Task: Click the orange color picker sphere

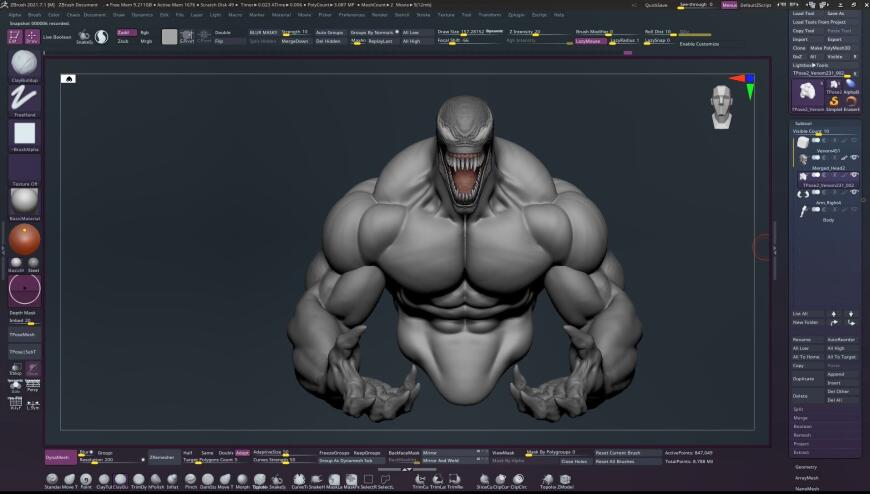Action: 24,239
